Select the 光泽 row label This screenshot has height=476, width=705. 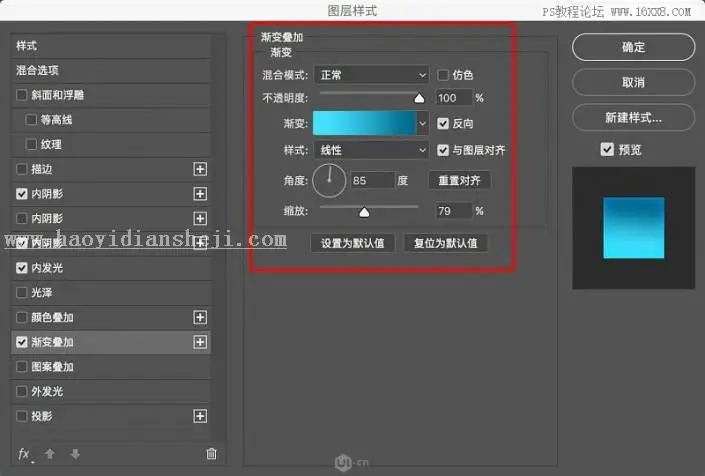pyautogui.click(x=42, y=293)
